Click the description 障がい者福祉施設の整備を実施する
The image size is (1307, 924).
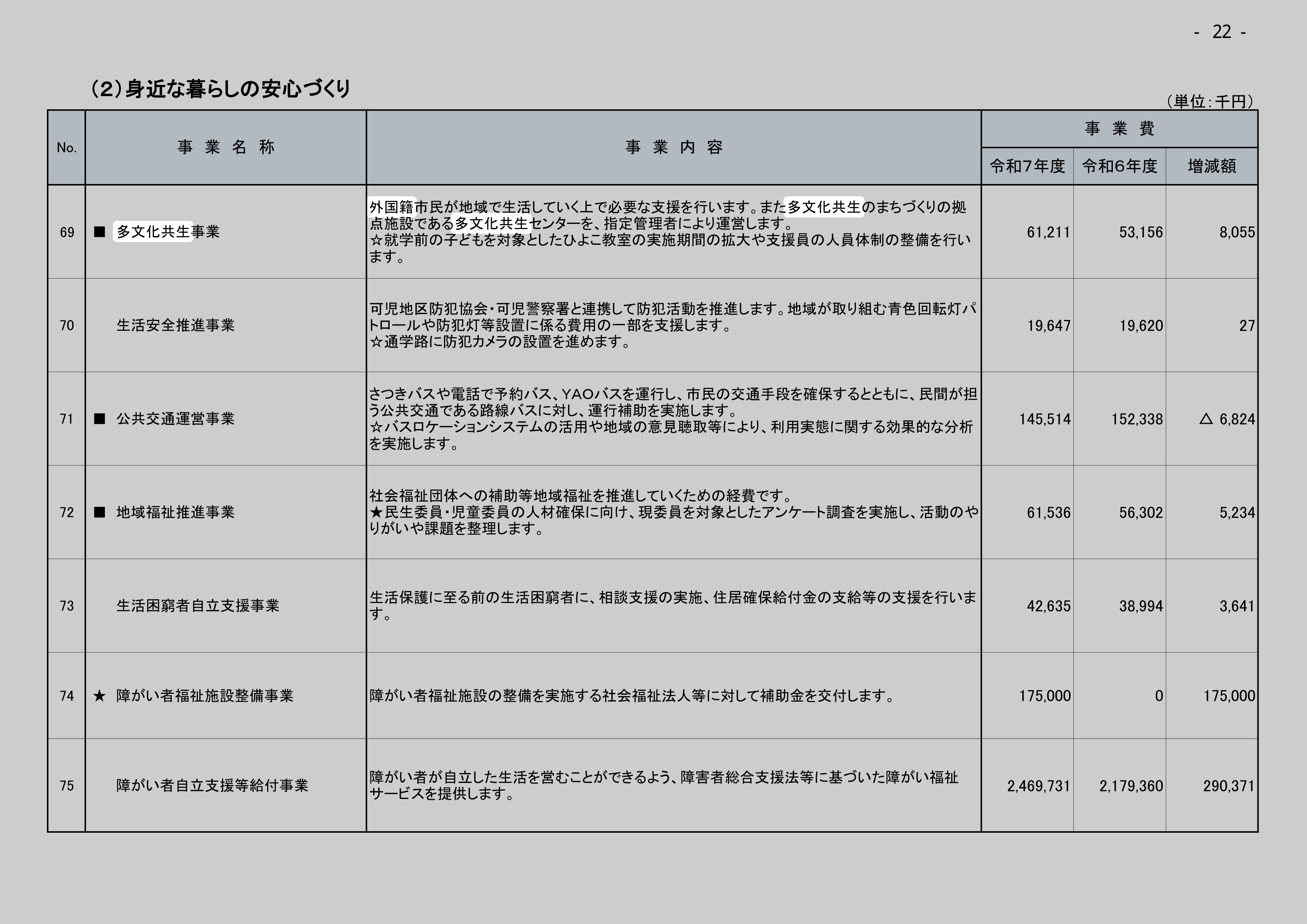[632, 695]
